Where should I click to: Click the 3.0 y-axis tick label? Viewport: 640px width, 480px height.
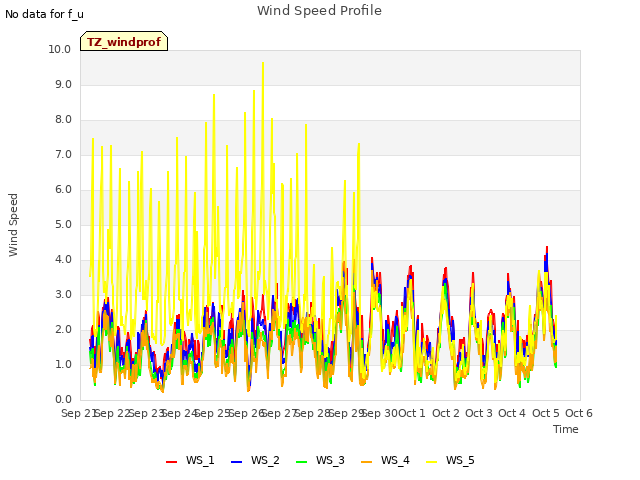[63, 295]
